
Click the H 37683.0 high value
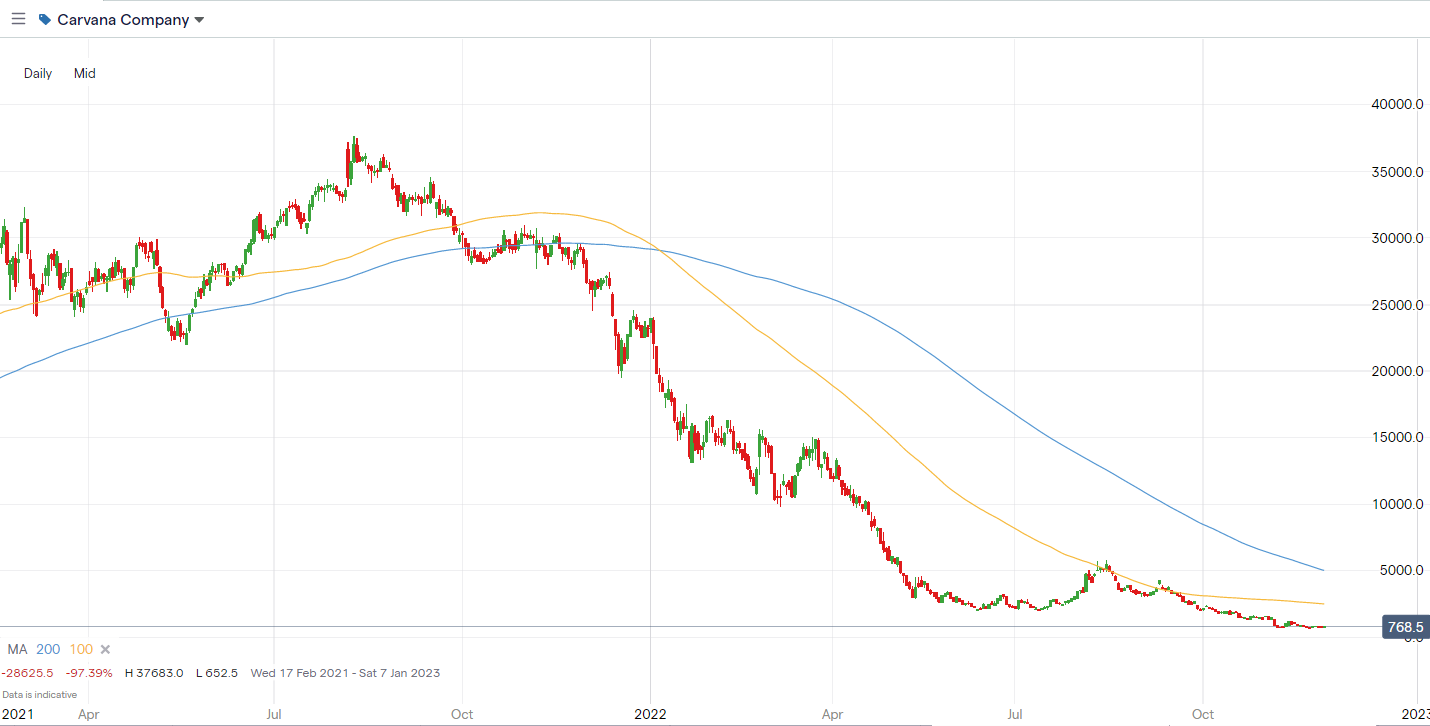(x=154, y=673)
